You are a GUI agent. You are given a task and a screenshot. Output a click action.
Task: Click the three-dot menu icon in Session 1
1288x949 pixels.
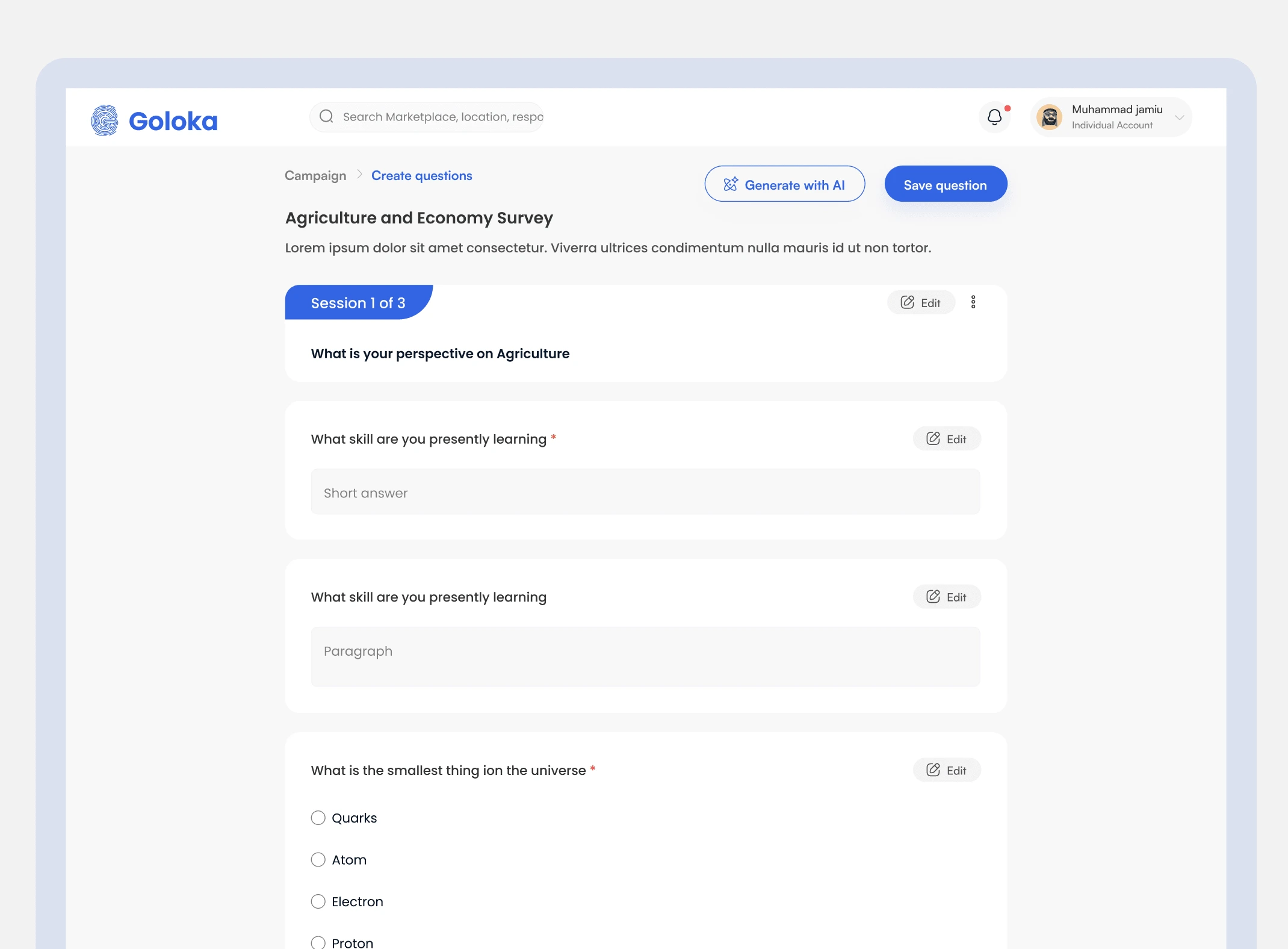pyautogui.click(x=973, y=302)
